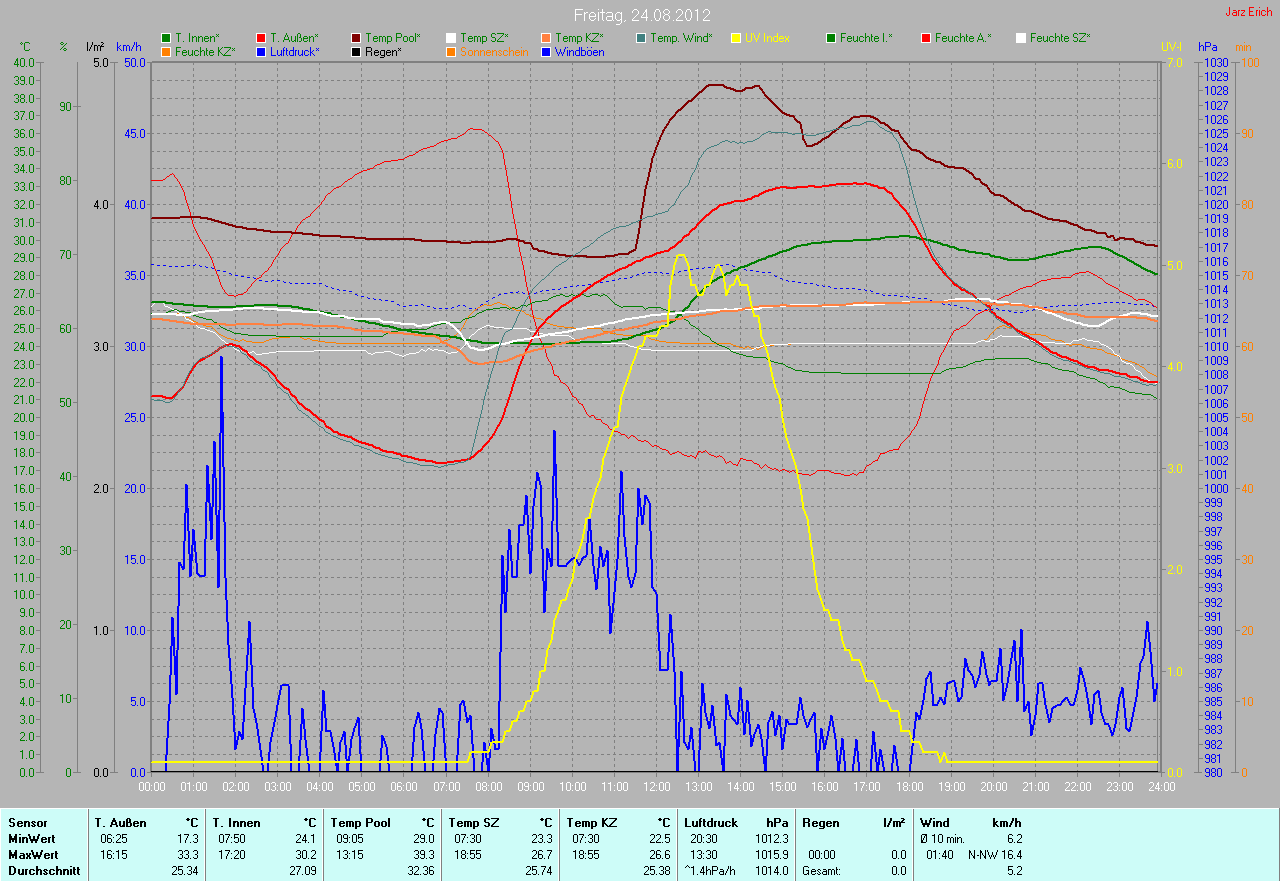
Task: Toggle the Feuchte A. legend entry
Action: click(963, 38)
